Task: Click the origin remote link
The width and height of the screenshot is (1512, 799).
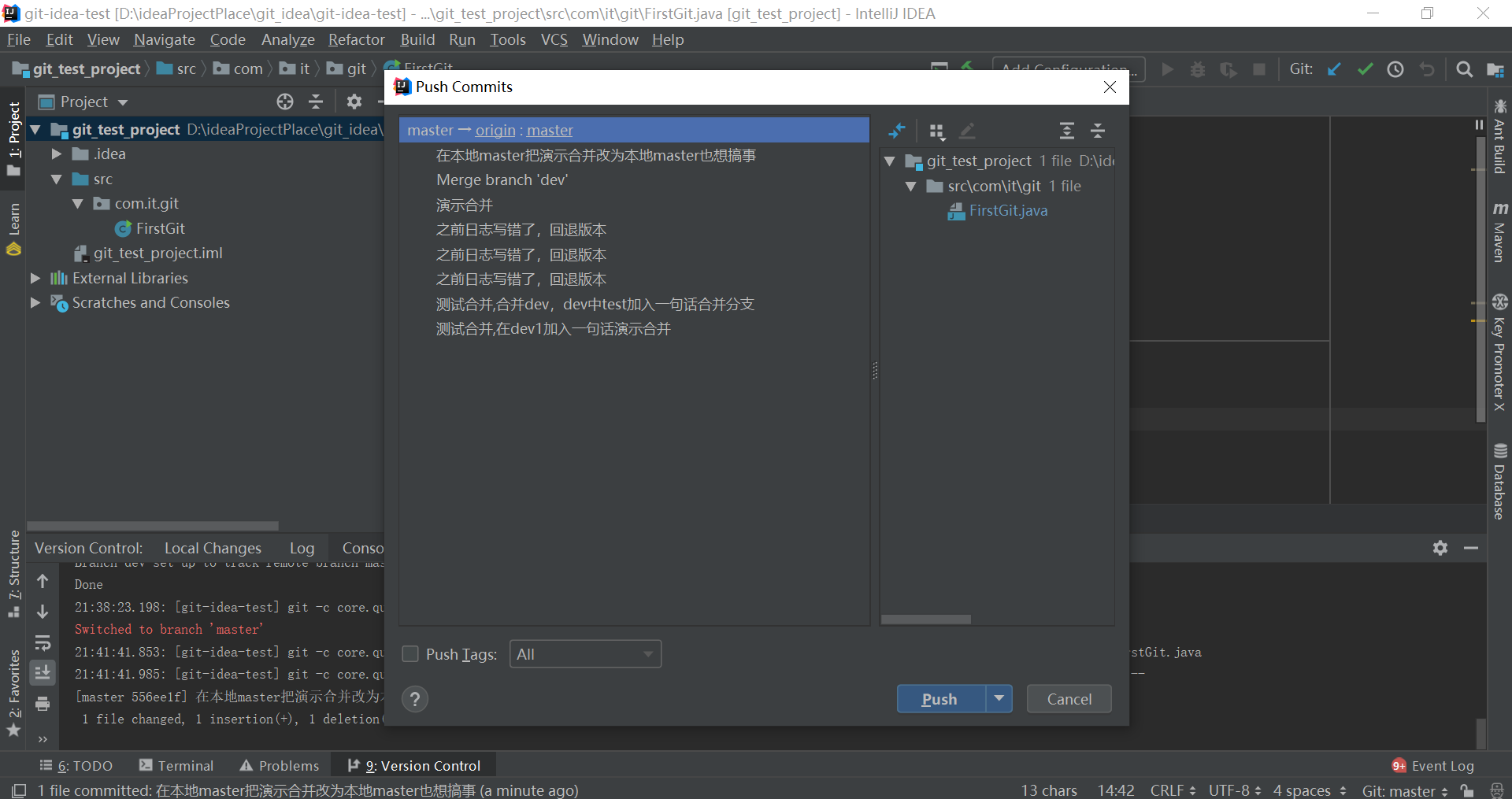Action: click(x=495, y=131)
